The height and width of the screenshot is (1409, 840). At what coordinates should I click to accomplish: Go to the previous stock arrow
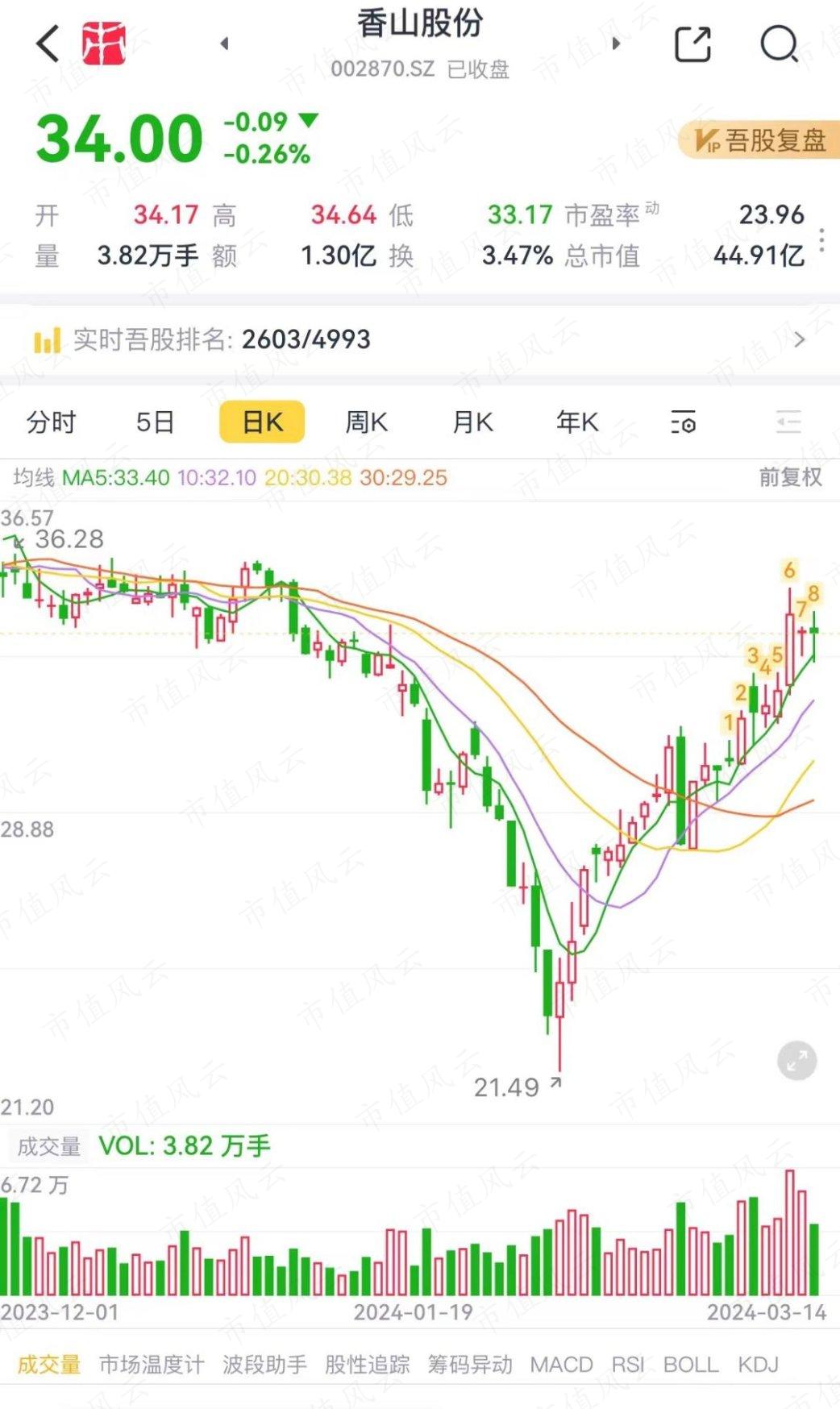tap(224, 44)
